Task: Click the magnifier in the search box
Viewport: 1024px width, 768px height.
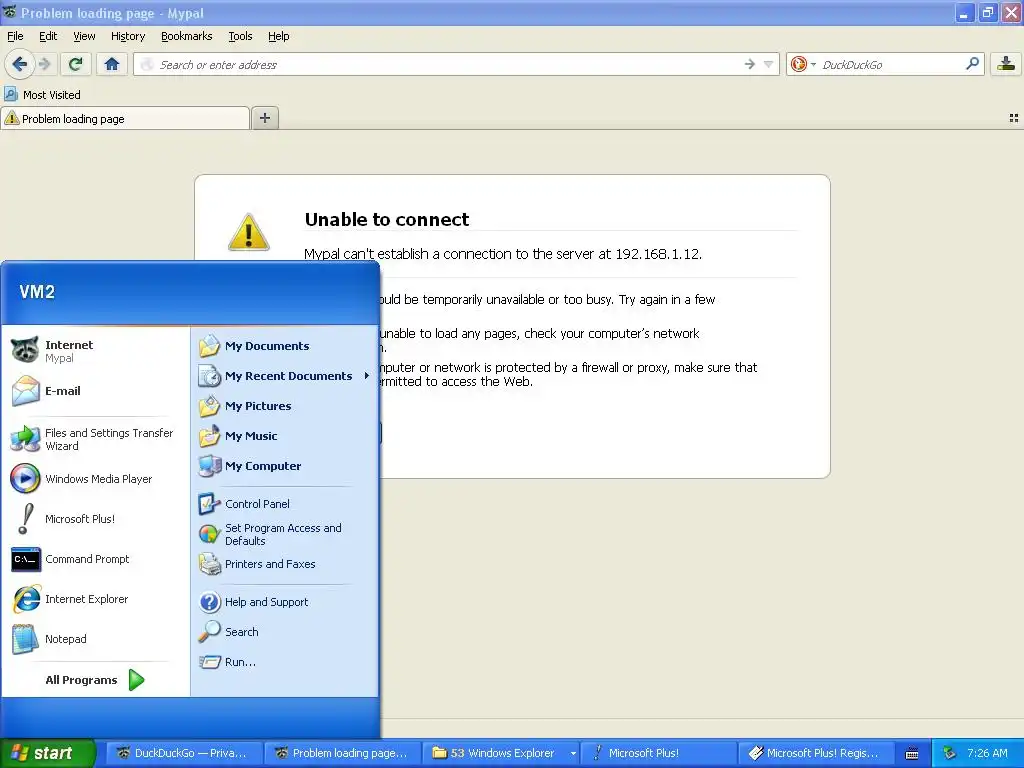Action: pos(972,64)
